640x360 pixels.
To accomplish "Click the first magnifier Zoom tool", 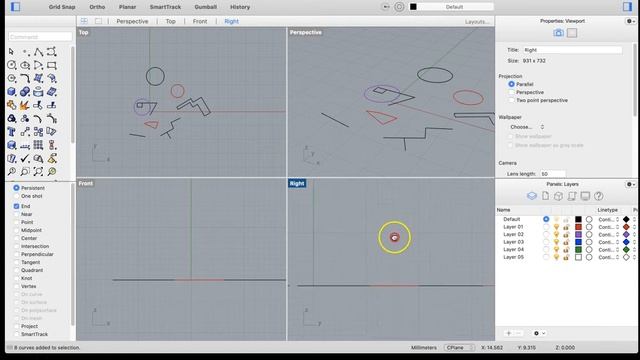I will pos(11,171).
